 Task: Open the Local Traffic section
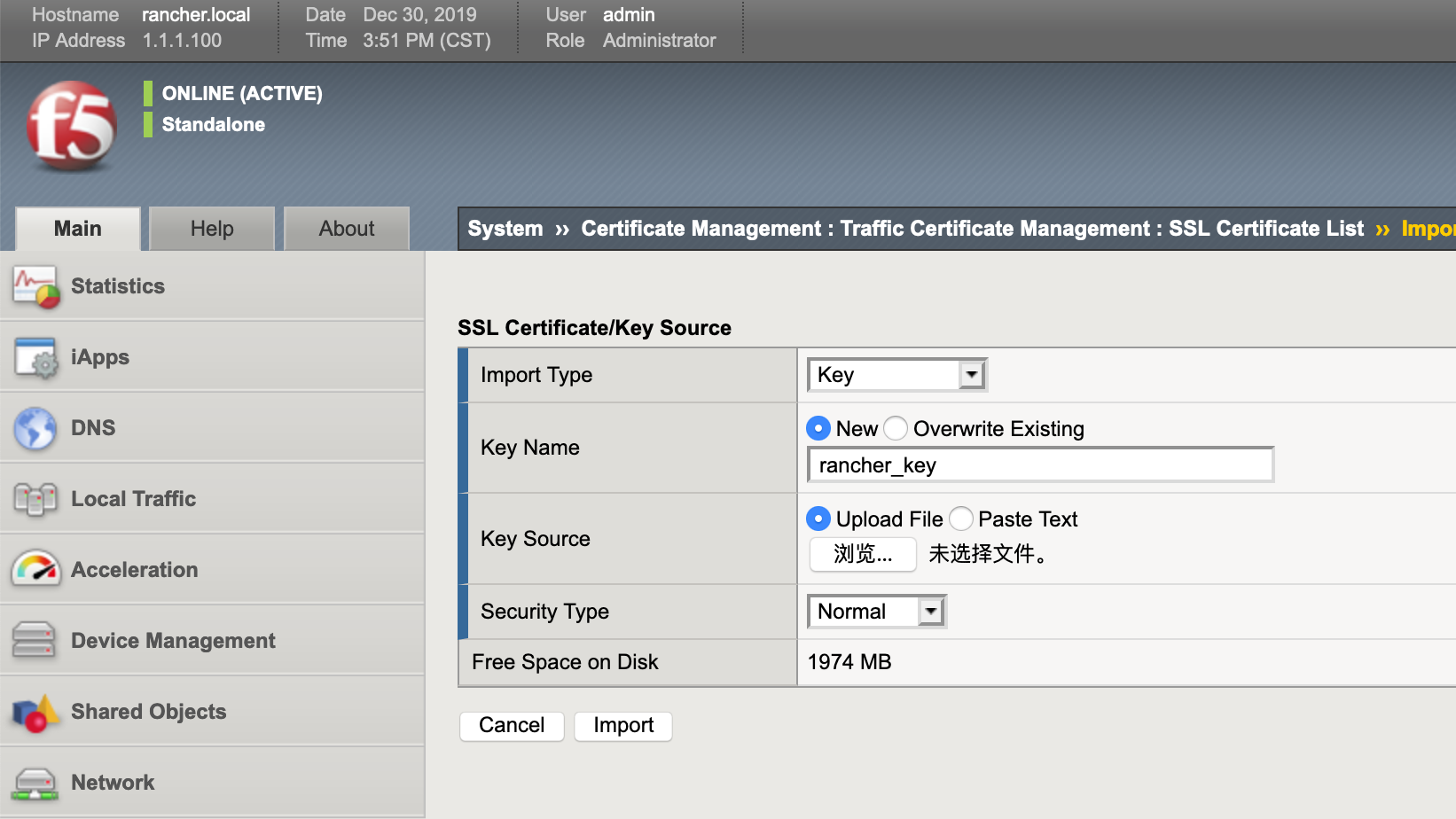[212, 499]
